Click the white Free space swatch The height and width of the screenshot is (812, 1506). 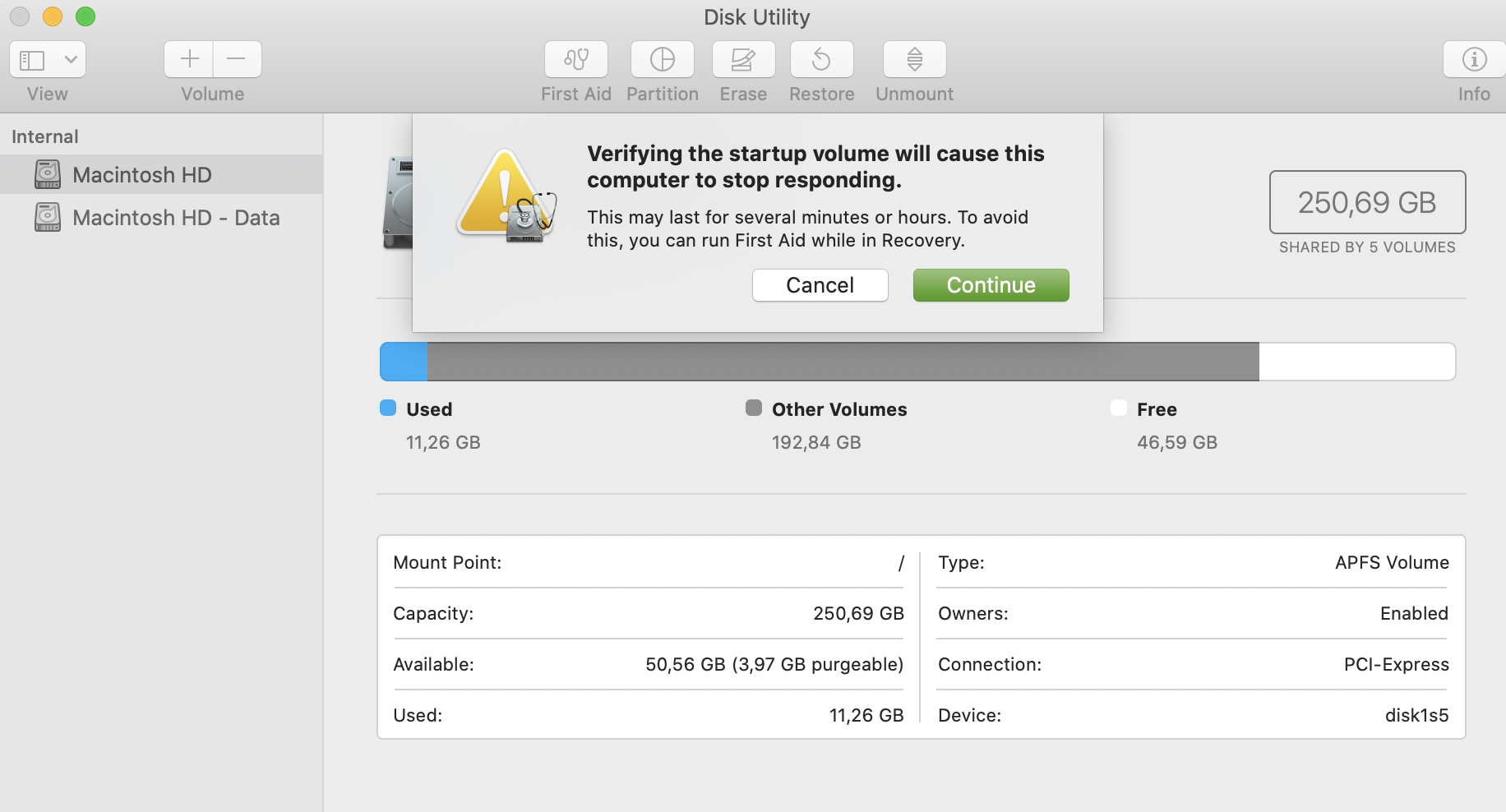coord(1119,408)
